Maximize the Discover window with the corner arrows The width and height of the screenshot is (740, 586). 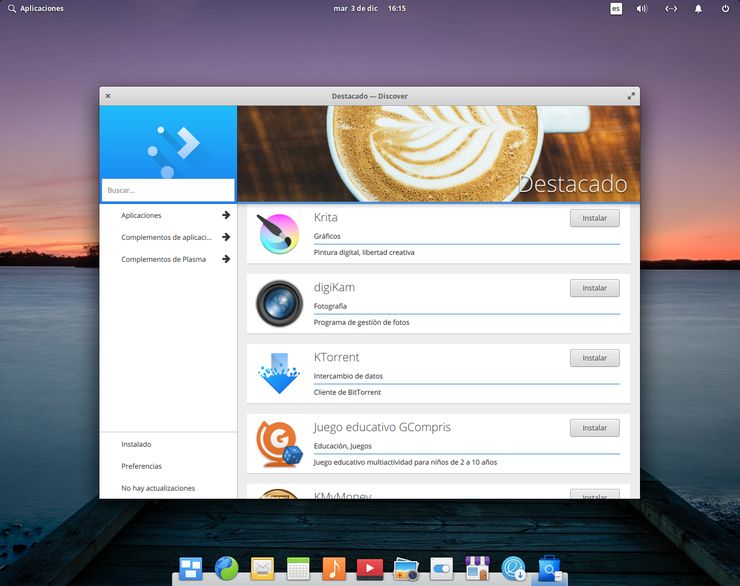[631, 96]
